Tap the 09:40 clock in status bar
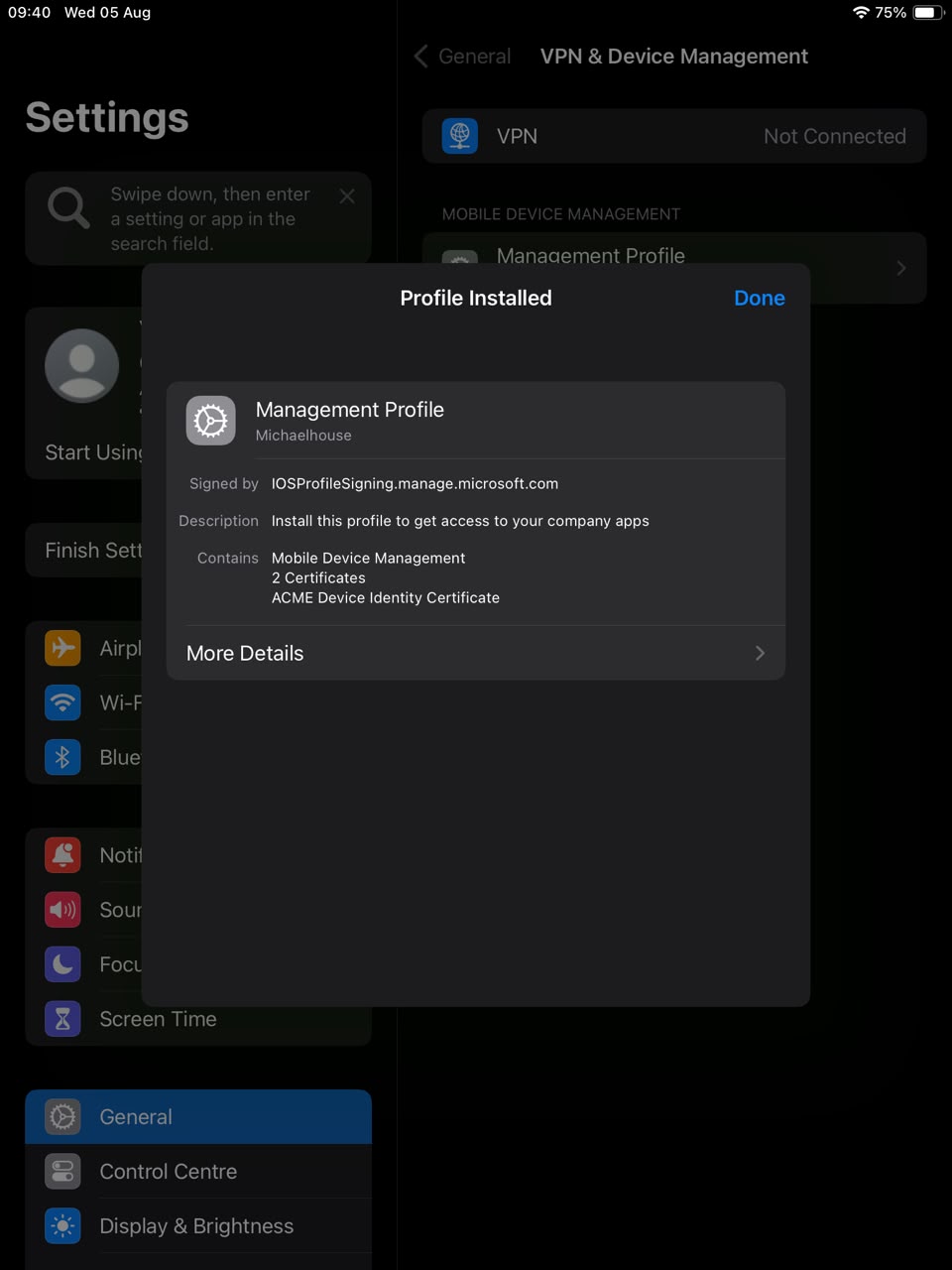The height and width of the screenshot is (1270, 952). tap(29, 13)
